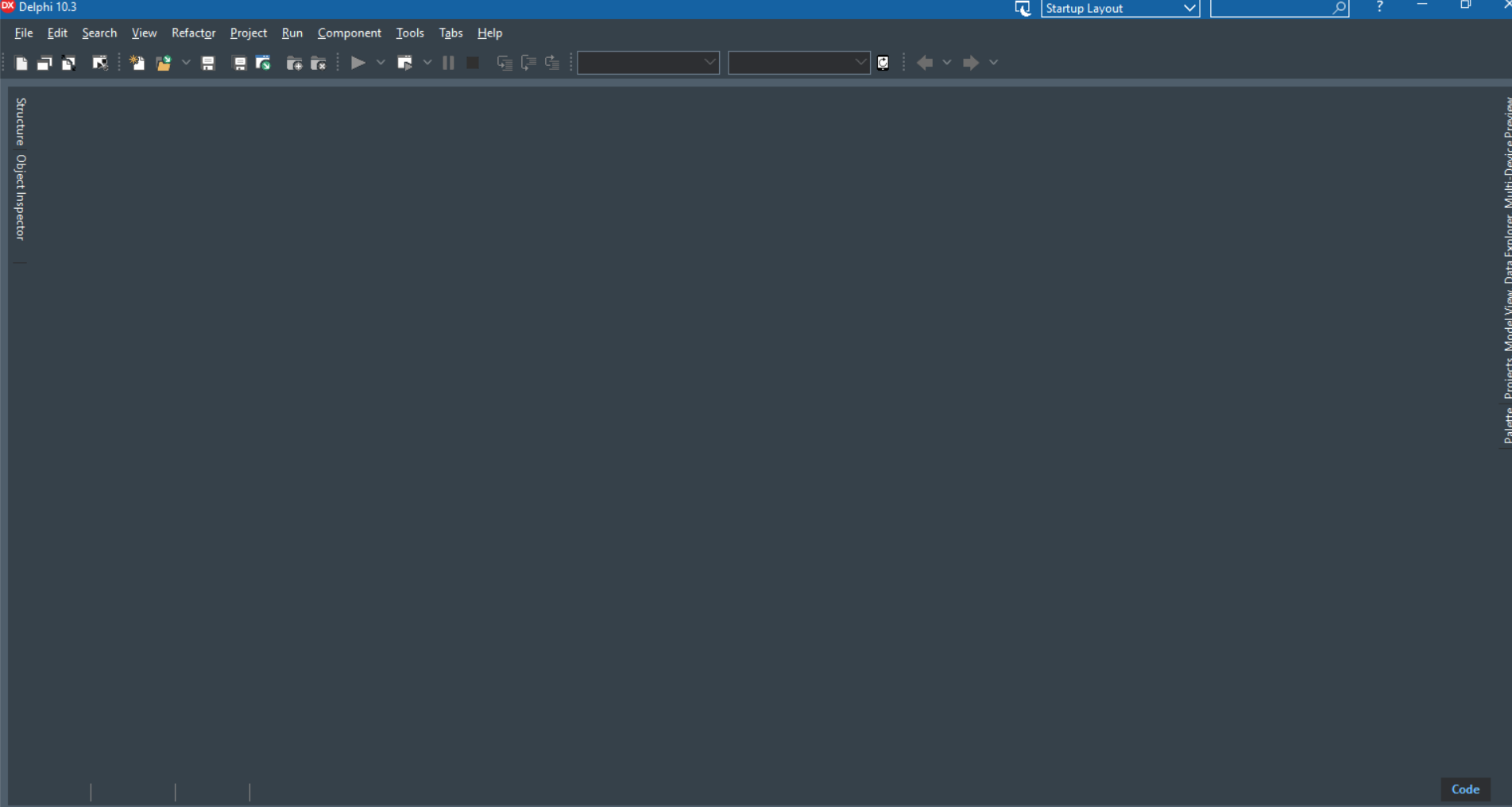Click the Step Over debugging icon
1512x807 pixels.
528,63
